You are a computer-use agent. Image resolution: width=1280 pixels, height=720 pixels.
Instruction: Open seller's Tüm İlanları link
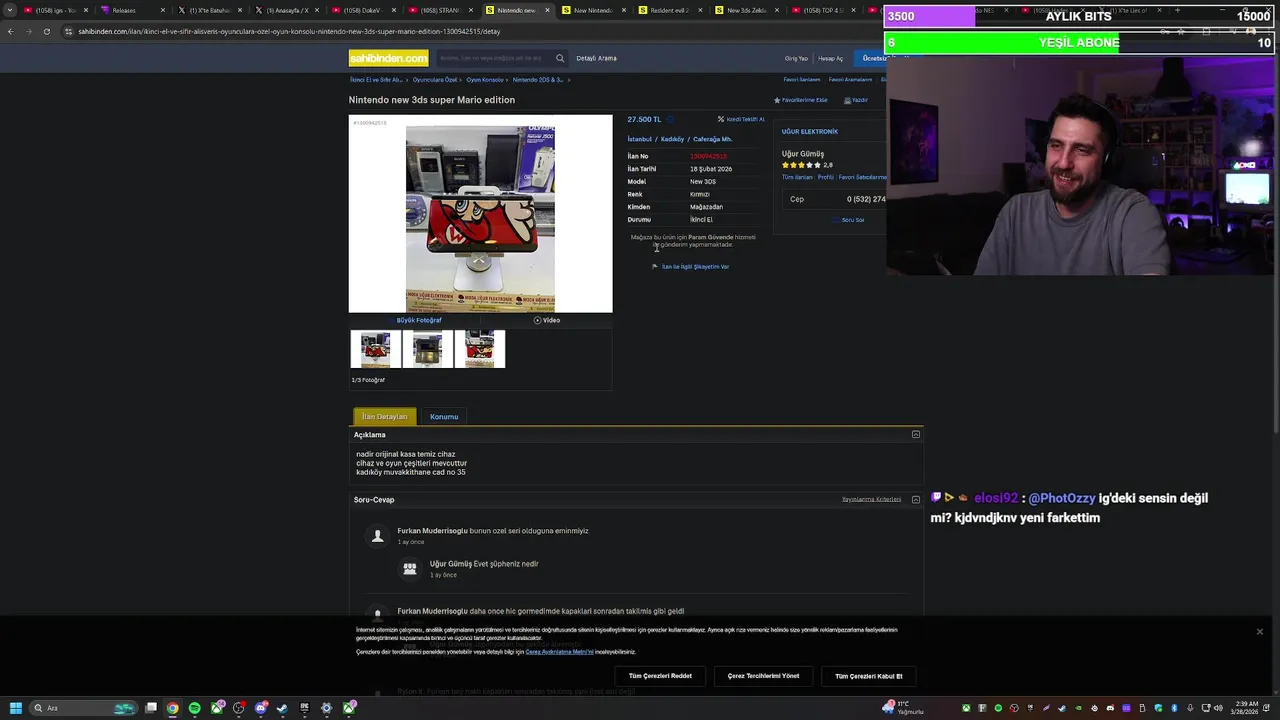(797, 177)
